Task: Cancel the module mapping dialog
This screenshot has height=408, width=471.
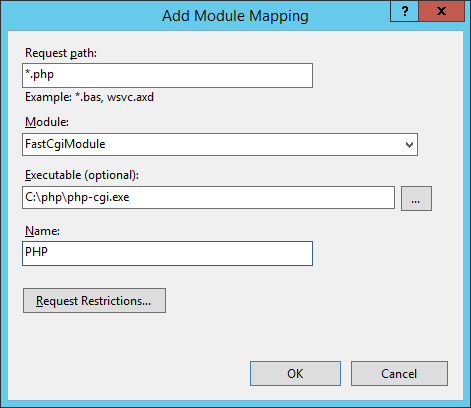Action: click(399, 373)
